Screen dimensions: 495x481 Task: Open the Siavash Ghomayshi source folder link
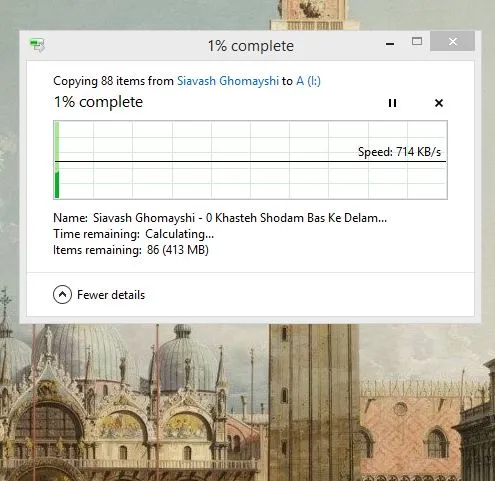[228, 81]
